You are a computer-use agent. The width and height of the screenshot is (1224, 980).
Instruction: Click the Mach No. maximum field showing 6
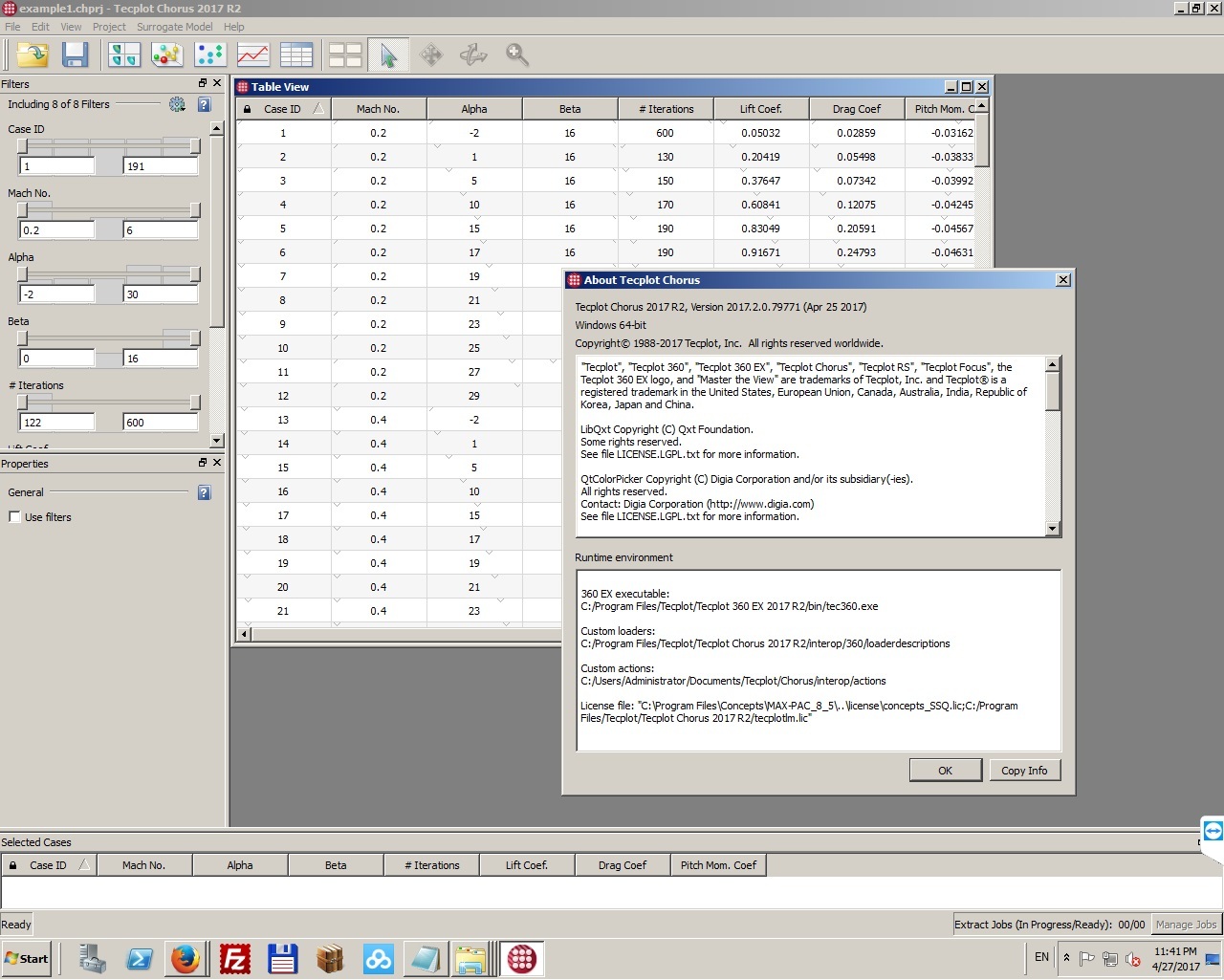(x=161, y=230)
